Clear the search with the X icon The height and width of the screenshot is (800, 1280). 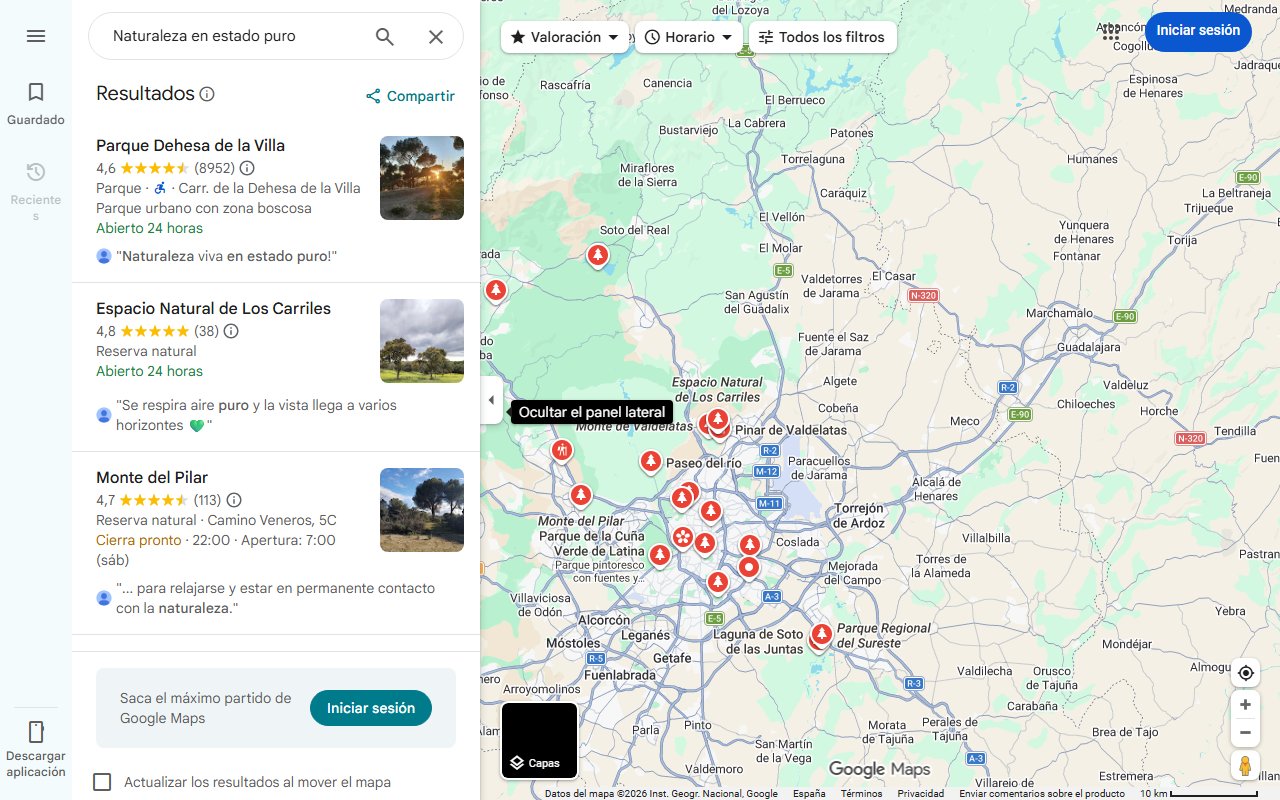[436, 36]
